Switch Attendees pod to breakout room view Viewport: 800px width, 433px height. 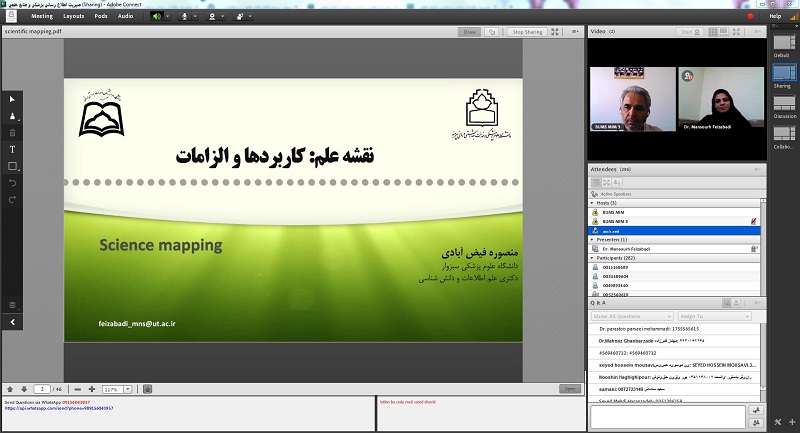[607, 183]
